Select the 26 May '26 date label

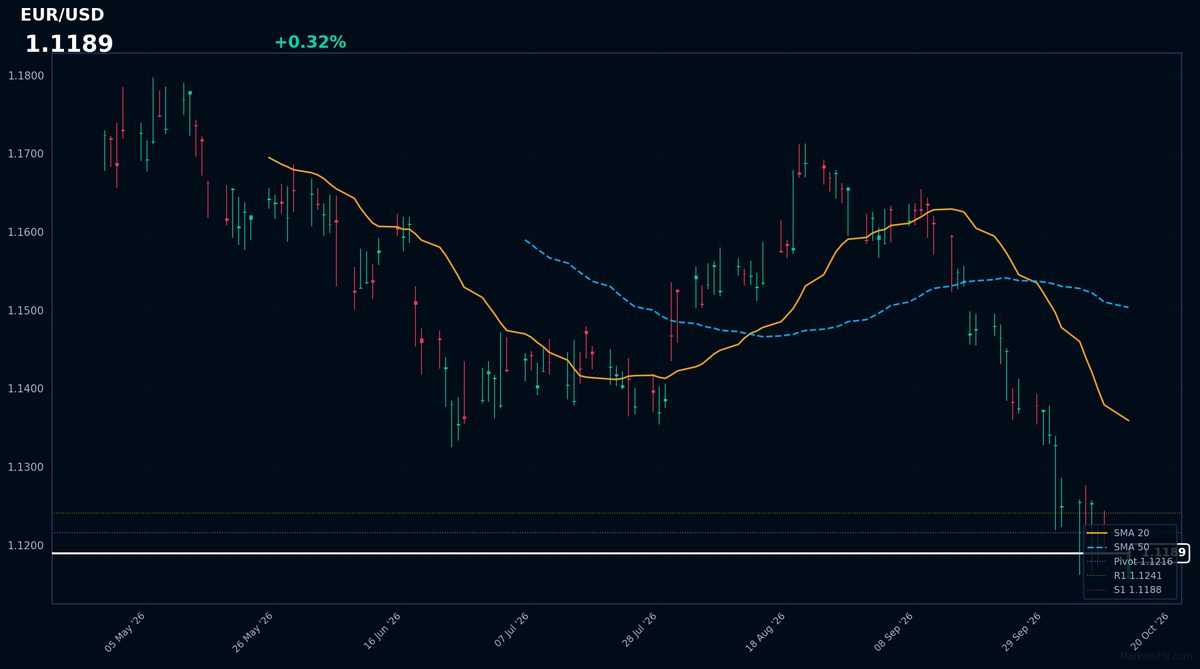(x=253, y=632)
